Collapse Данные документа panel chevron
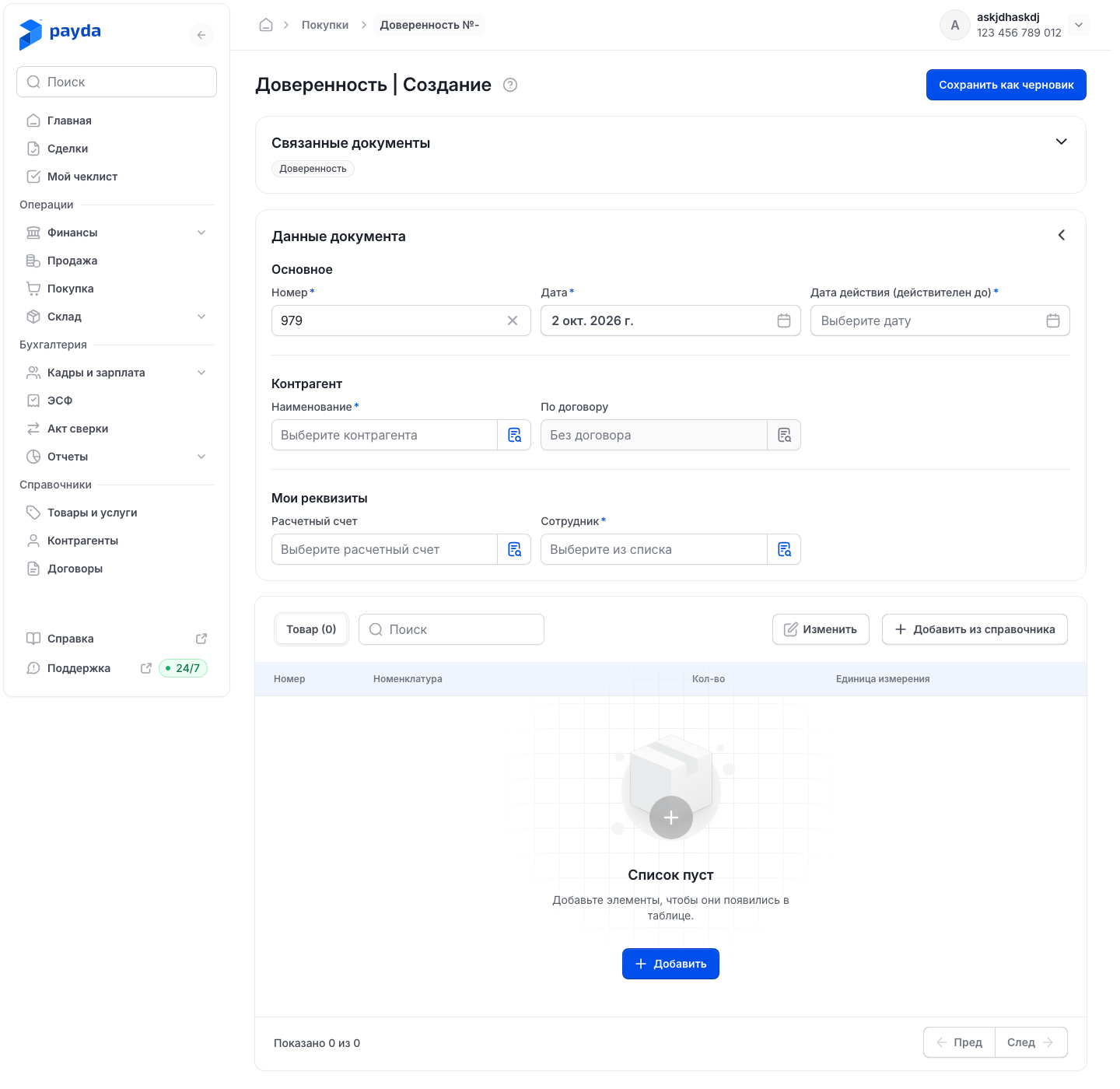Viewport: 1120px width, 1089px height. (1061, 235)
